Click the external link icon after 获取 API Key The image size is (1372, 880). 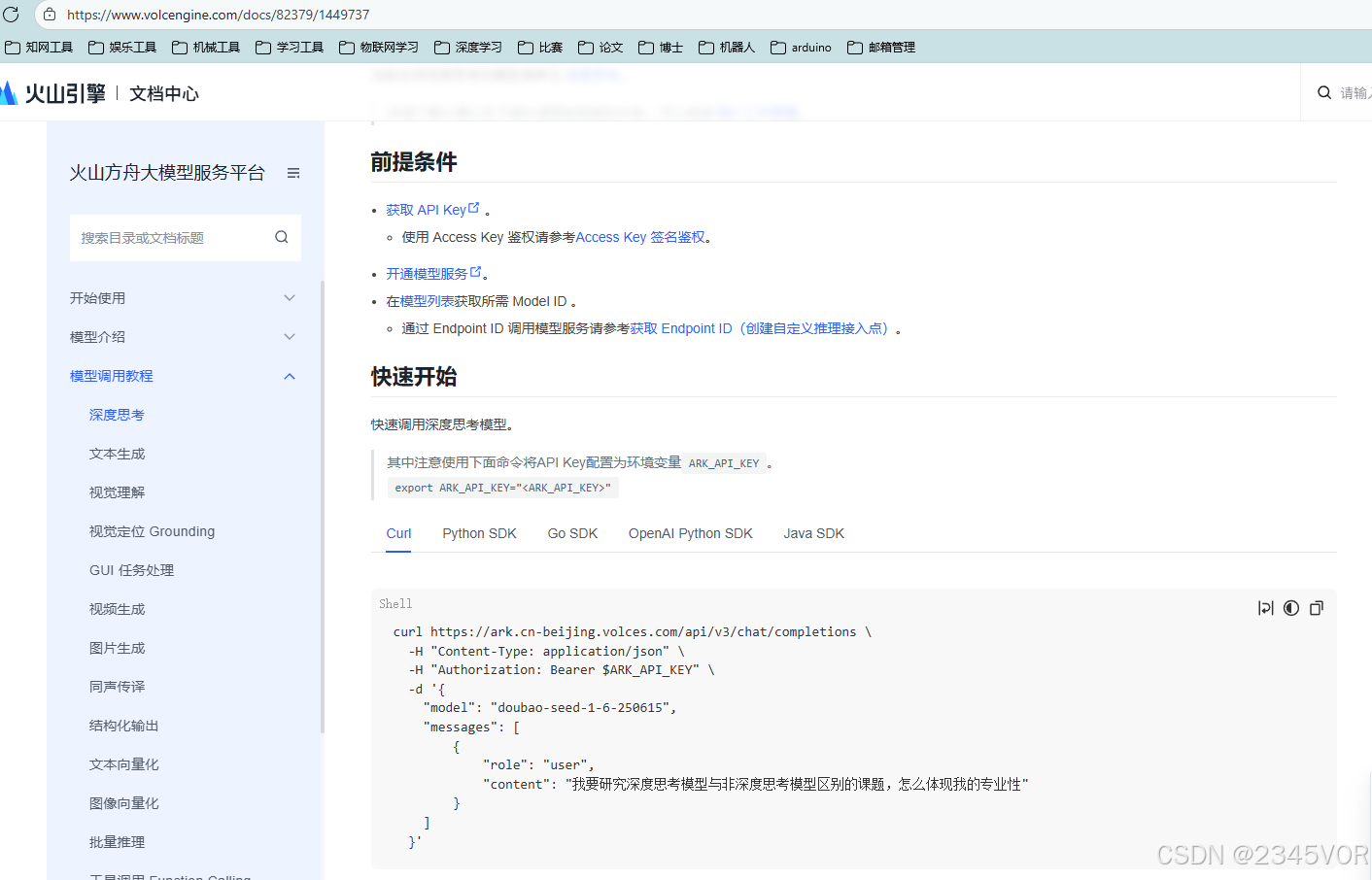pyautogui.click(x=474, y=208)
